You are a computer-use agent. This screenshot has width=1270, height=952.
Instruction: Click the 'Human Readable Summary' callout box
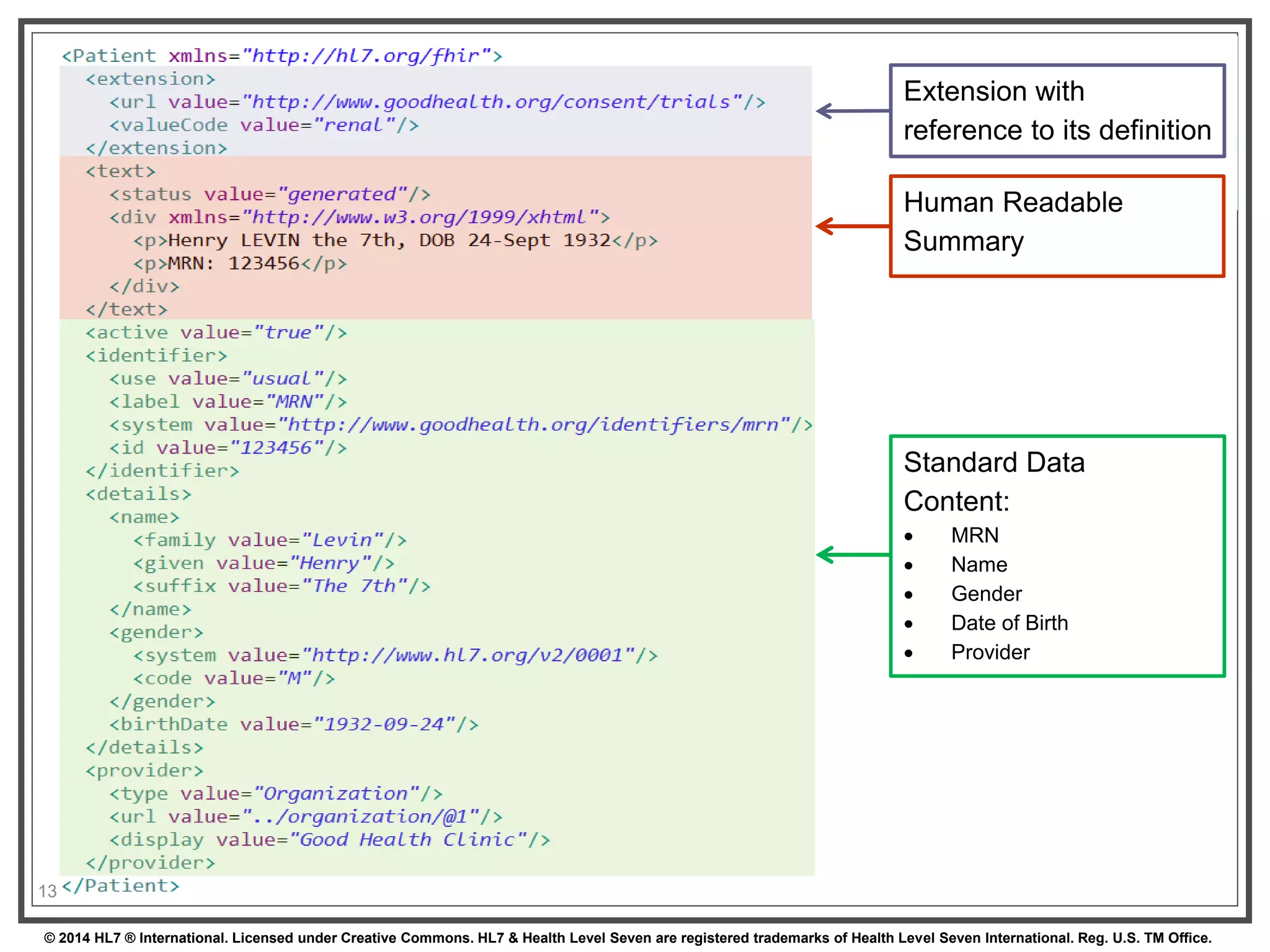[x=1057, y=226]
